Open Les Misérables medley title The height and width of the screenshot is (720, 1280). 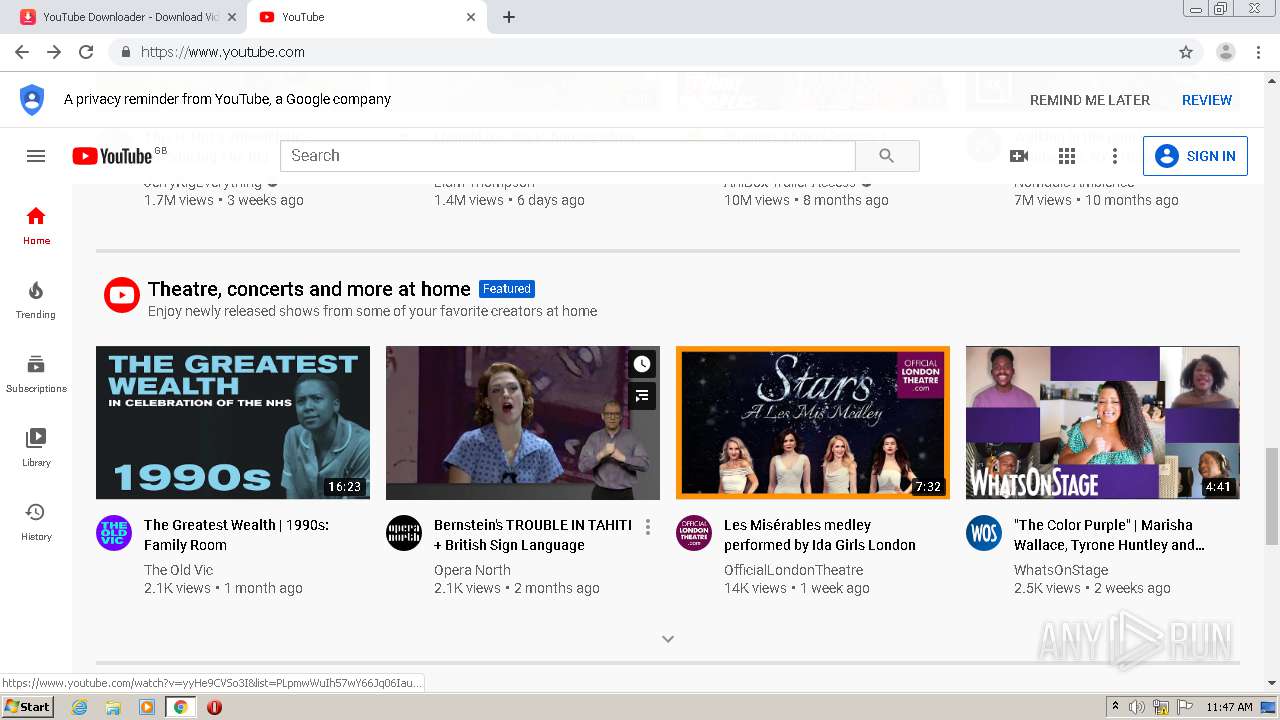click(x=820, y=535)
